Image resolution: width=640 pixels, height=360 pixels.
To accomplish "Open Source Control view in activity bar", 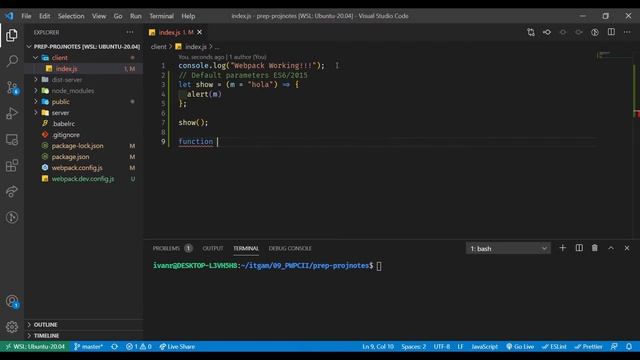I will (12, 87).
